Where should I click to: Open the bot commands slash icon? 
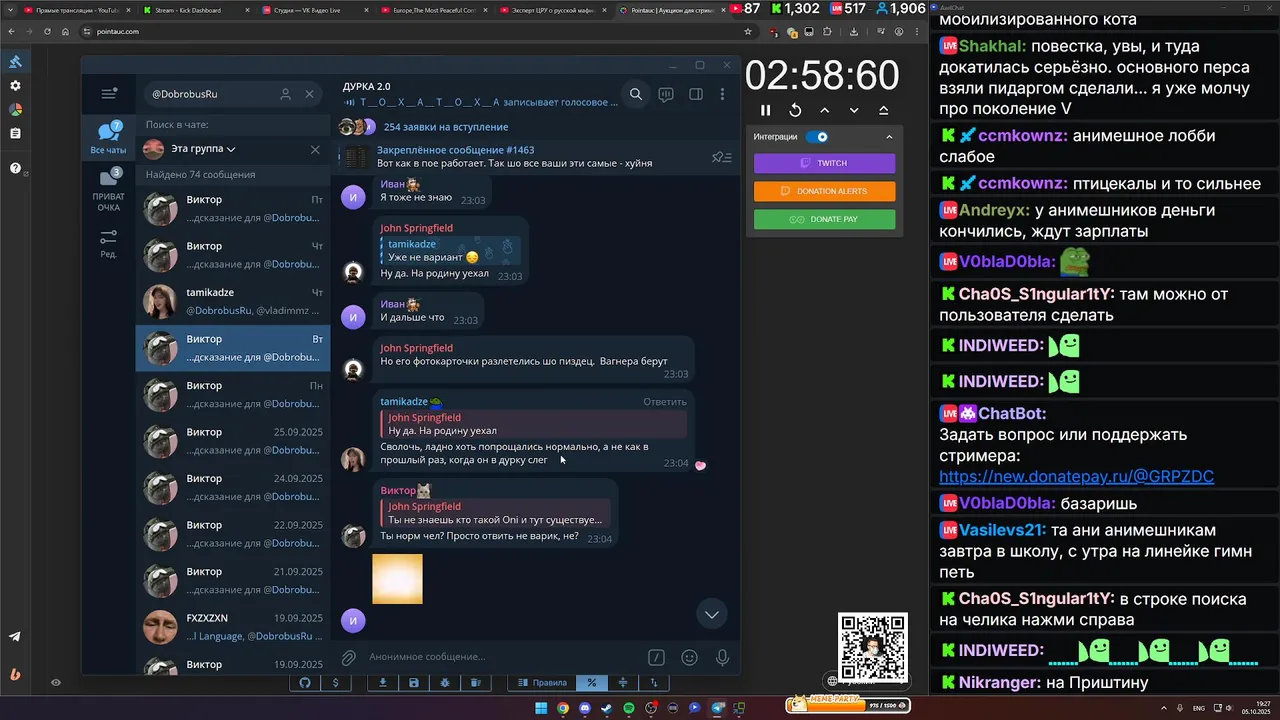click(656, 657)
